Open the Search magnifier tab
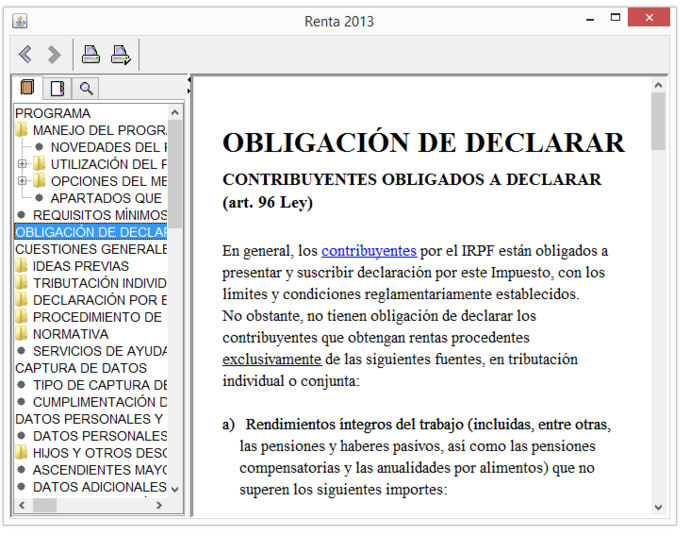This screenshot has height=535, width=690. pos(86,88)
